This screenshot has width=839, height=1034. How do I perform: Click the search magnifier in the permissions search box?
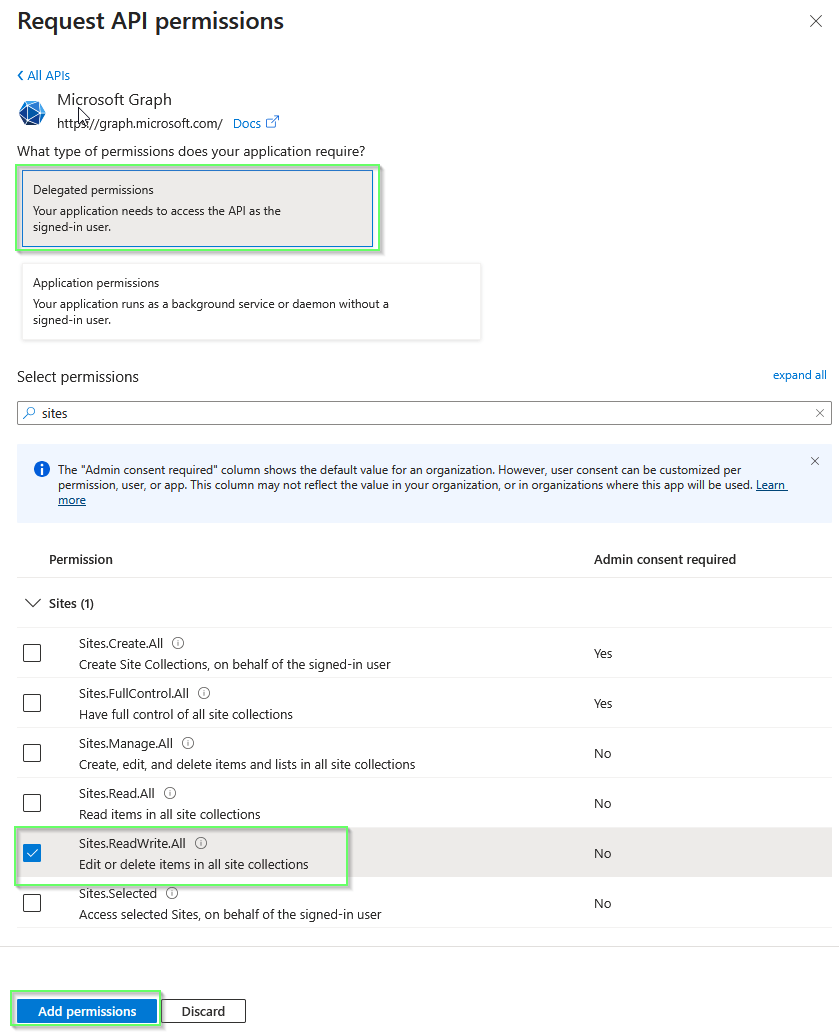click(x=31, y=413)
